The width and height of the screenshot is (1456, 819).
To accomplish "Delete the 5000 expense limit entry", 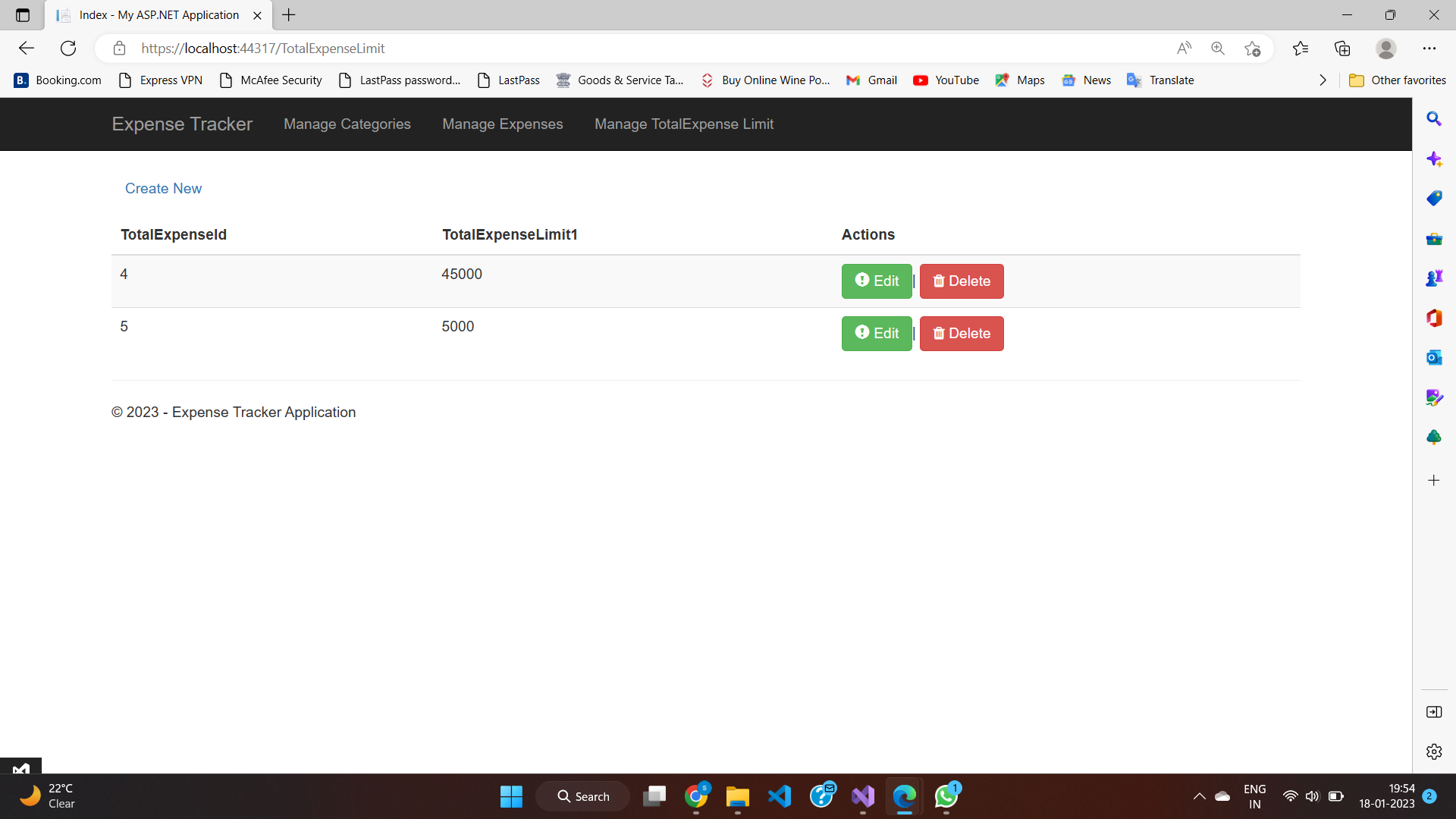I will (961, 334).
